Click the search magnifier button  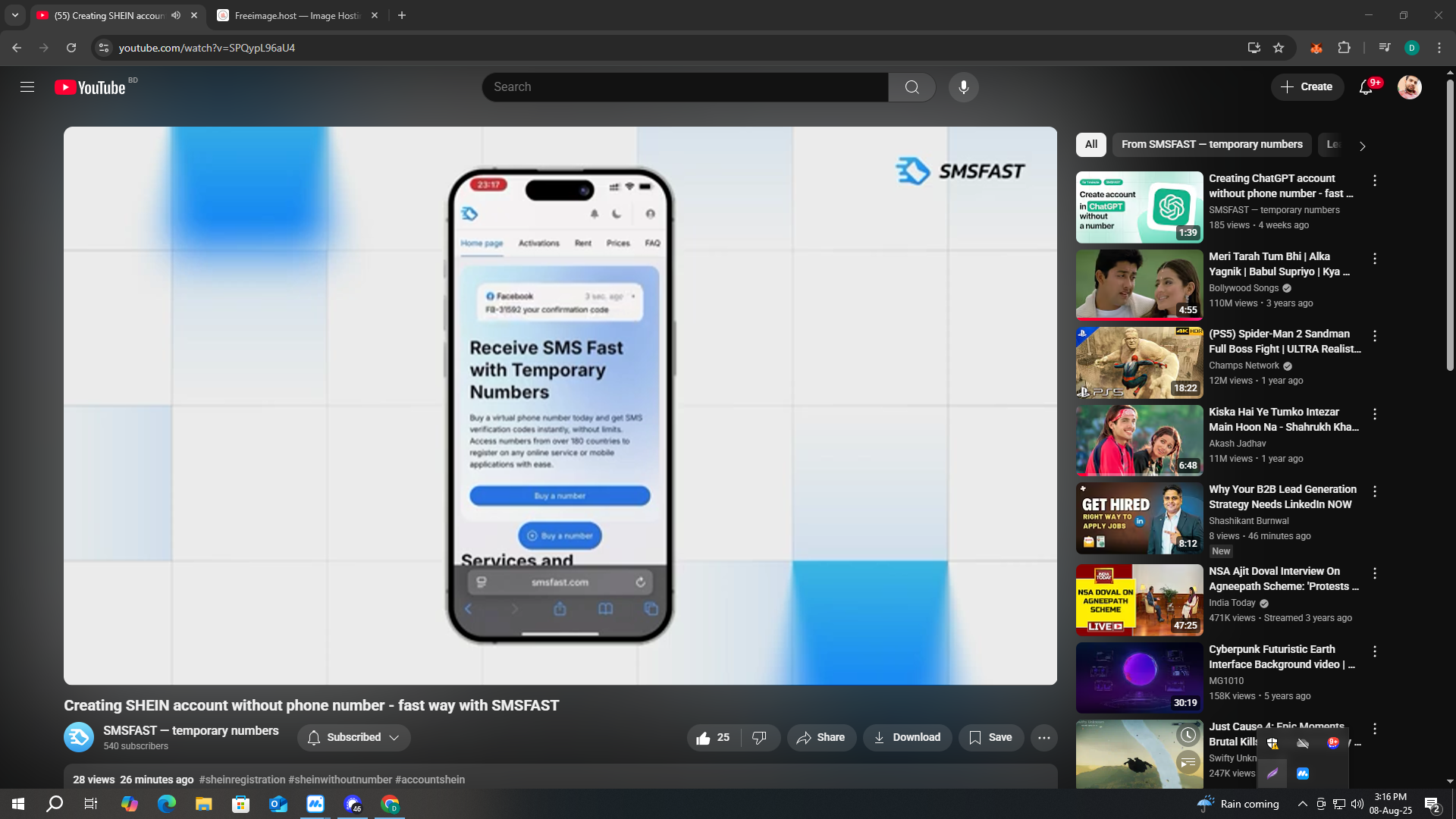pyautogui.click(x=912, y=87)
